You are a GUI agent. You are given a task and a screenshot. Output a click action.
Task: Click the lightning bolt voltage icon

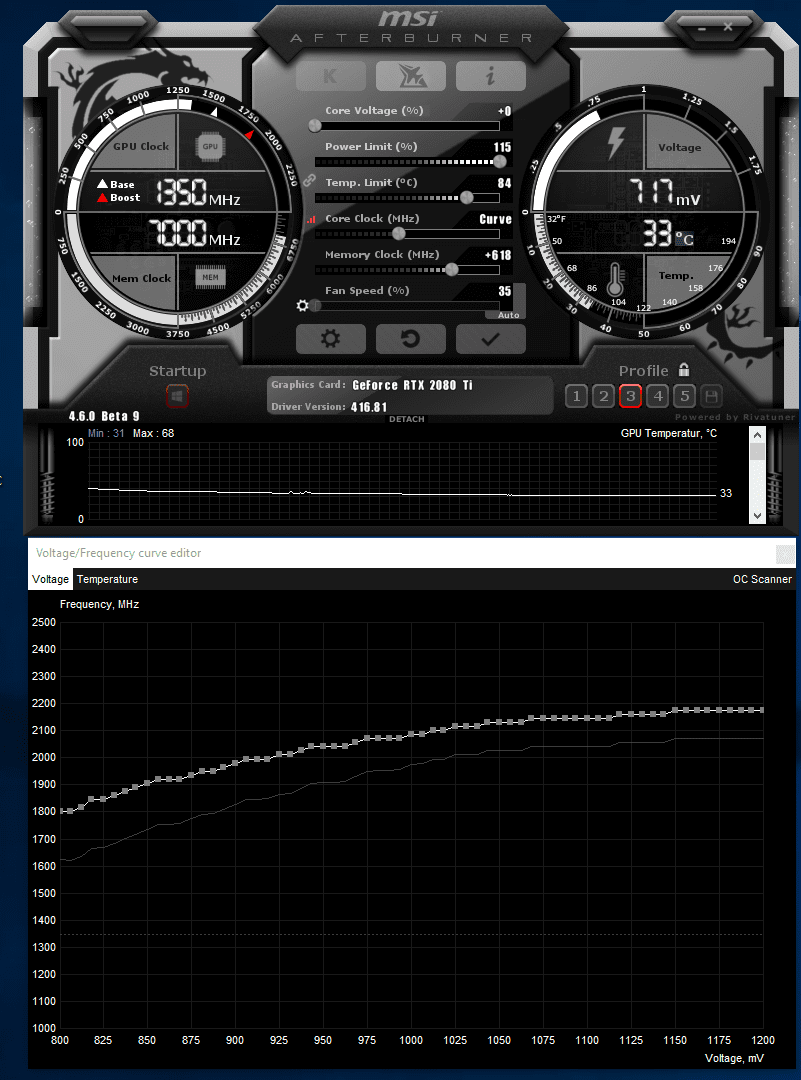616,143
